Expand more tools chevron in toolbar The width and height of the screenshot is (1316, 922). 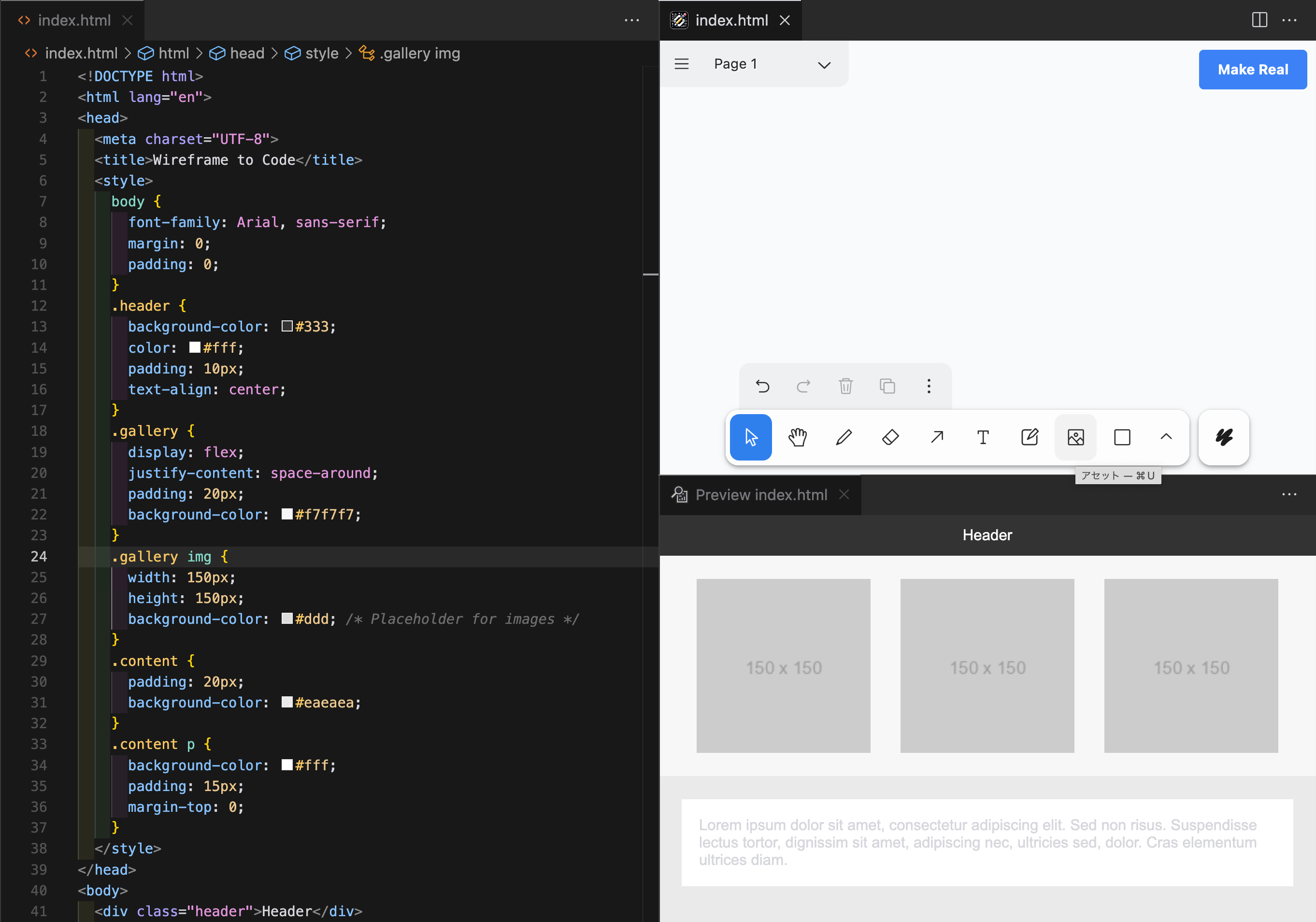click(1166, 437)
